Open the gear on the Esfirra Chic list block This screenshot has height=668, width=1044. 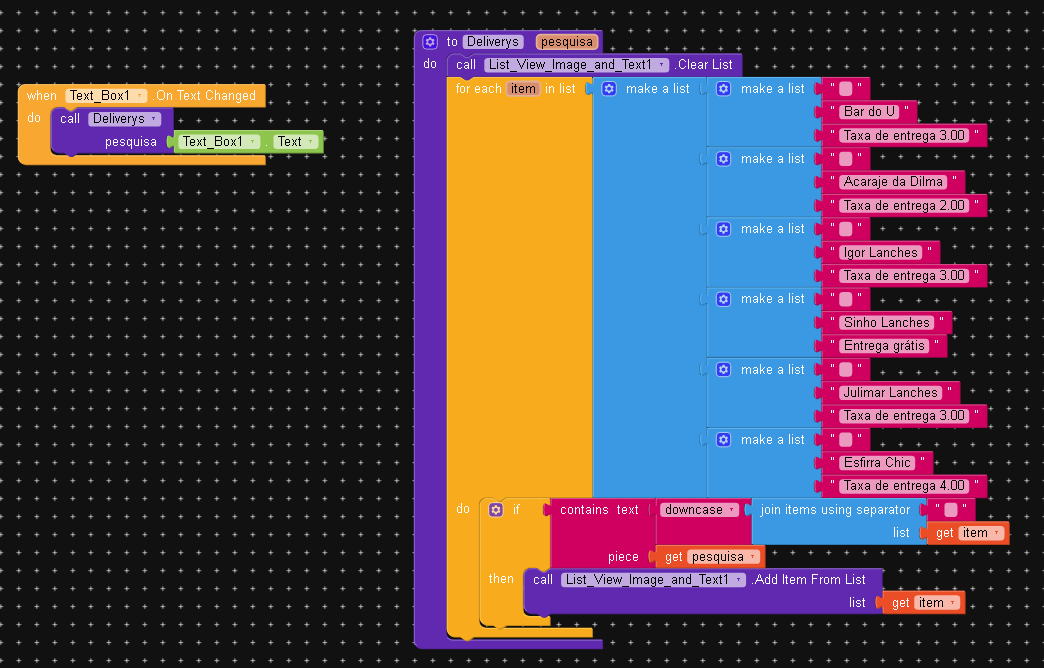click(x=724, y=440)
